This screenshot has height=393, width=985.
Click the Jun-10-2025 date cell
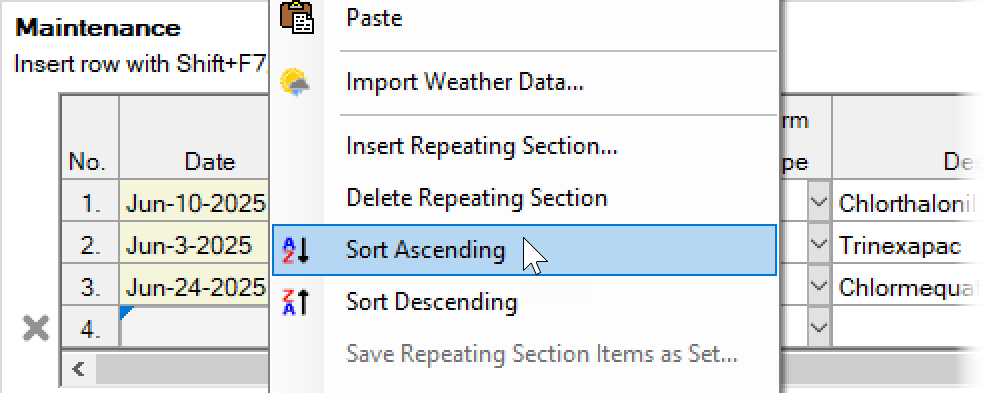coord(194,202)
